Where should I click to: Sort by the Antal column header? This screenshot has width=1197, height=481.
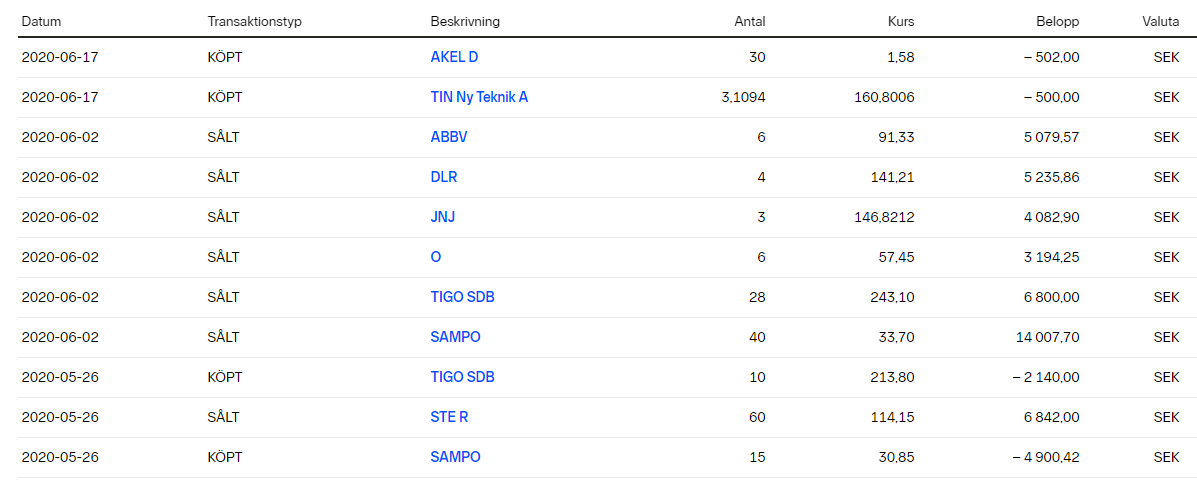750,21
